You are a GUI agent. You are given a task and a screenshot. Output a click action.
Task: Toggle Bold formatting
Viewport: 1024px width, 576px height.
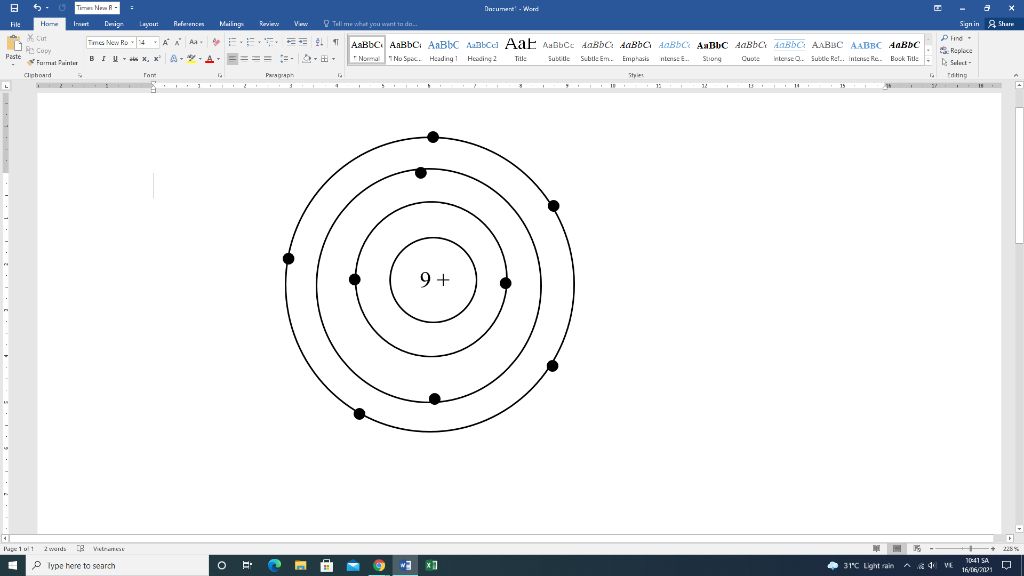(91, 59)
